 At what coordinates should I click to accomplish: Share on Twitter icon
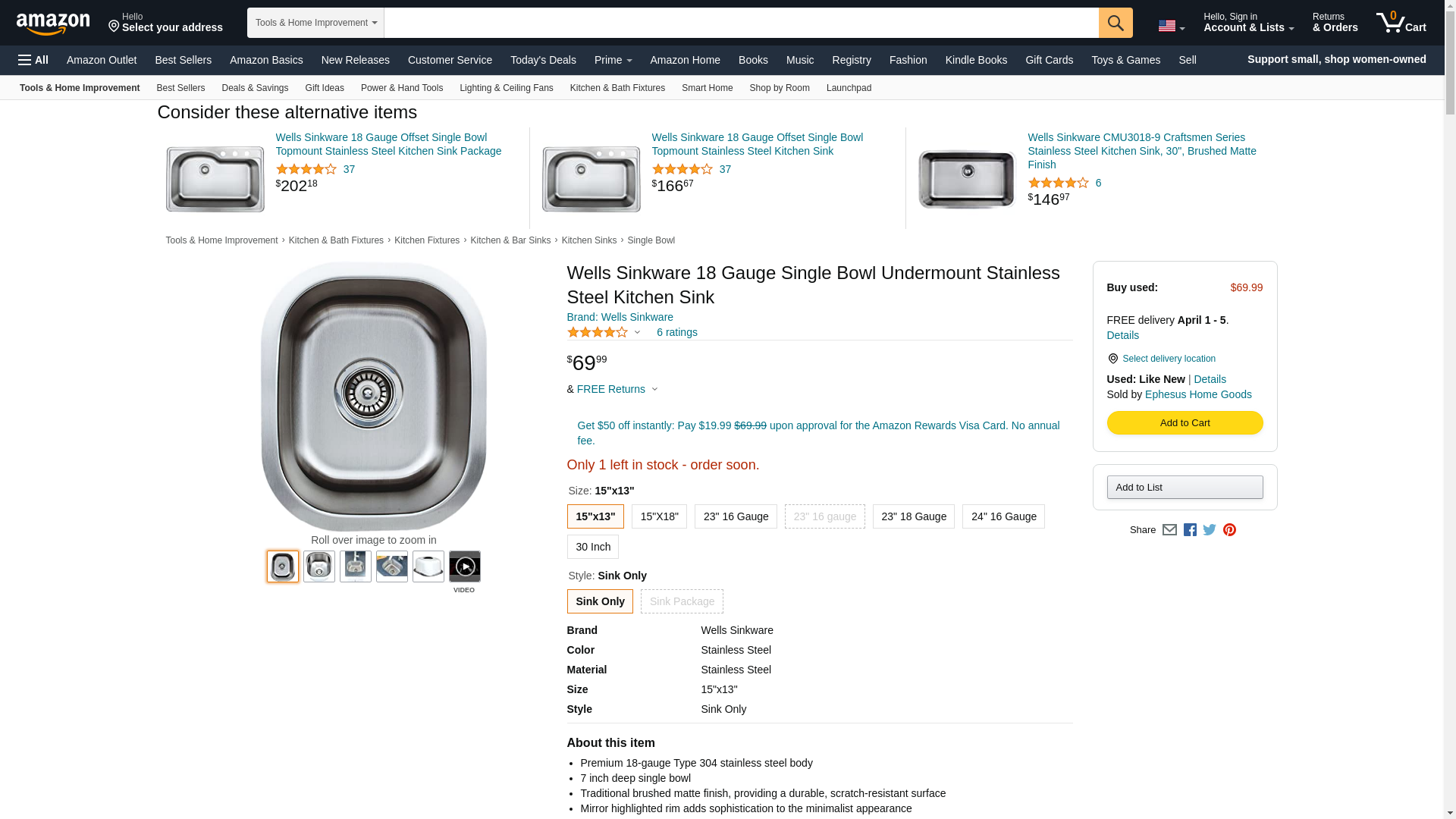tap(1210, 530)
